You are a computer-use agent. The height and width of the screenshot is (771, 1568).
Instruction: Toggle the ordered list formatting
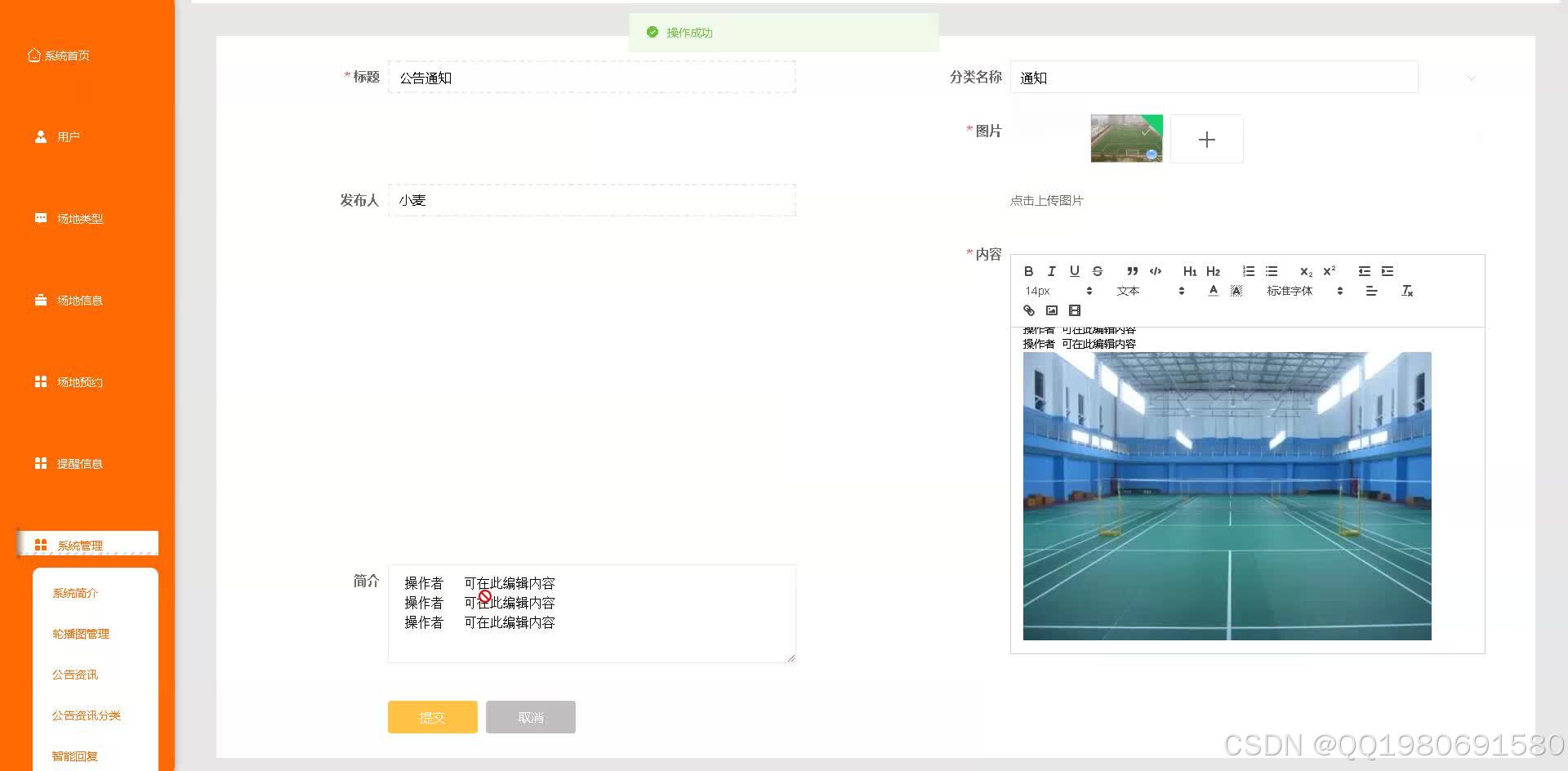click(x=1248, y=270)
